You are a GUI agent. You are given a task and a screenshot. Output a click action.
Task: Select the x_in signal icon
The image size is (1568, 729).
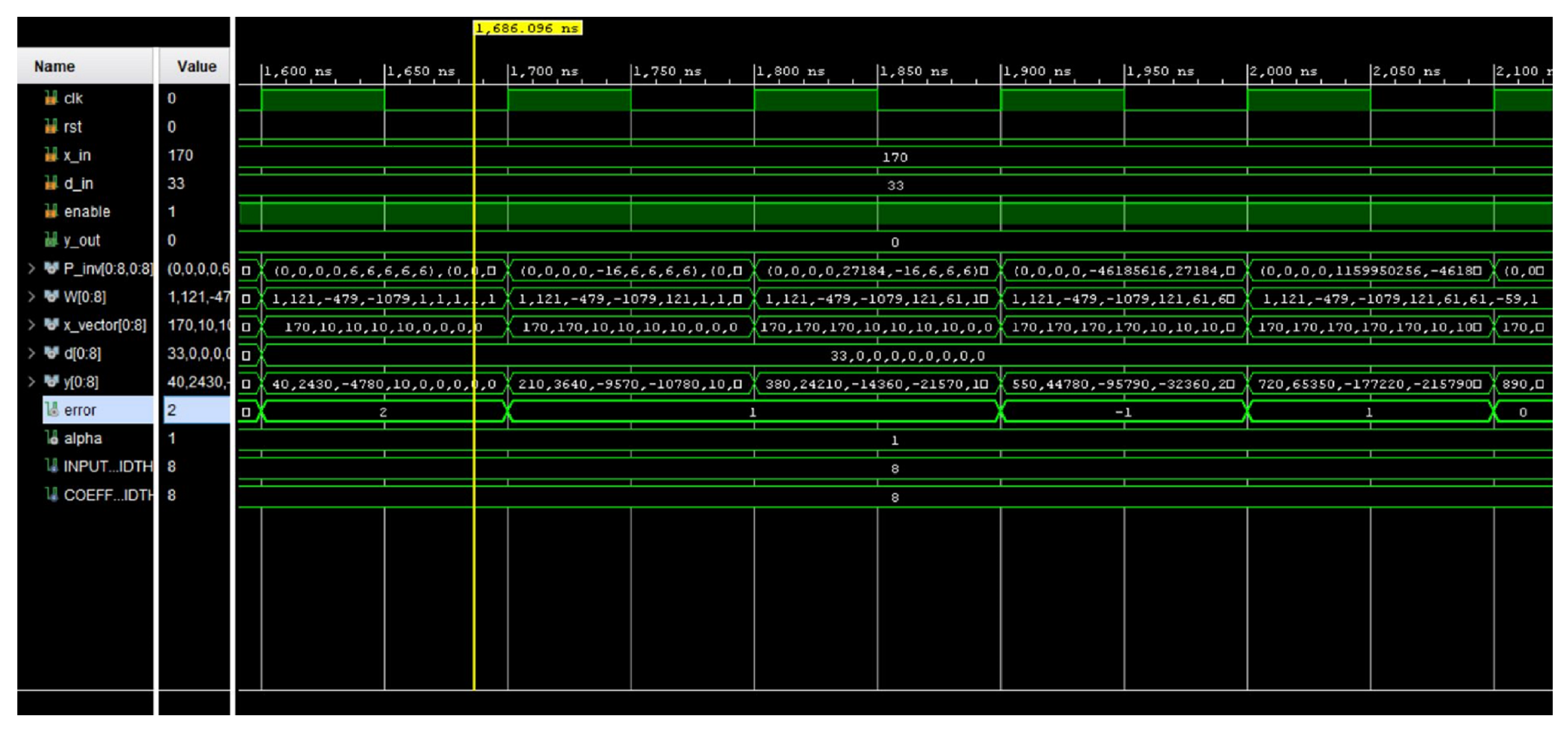click(51, 155)
